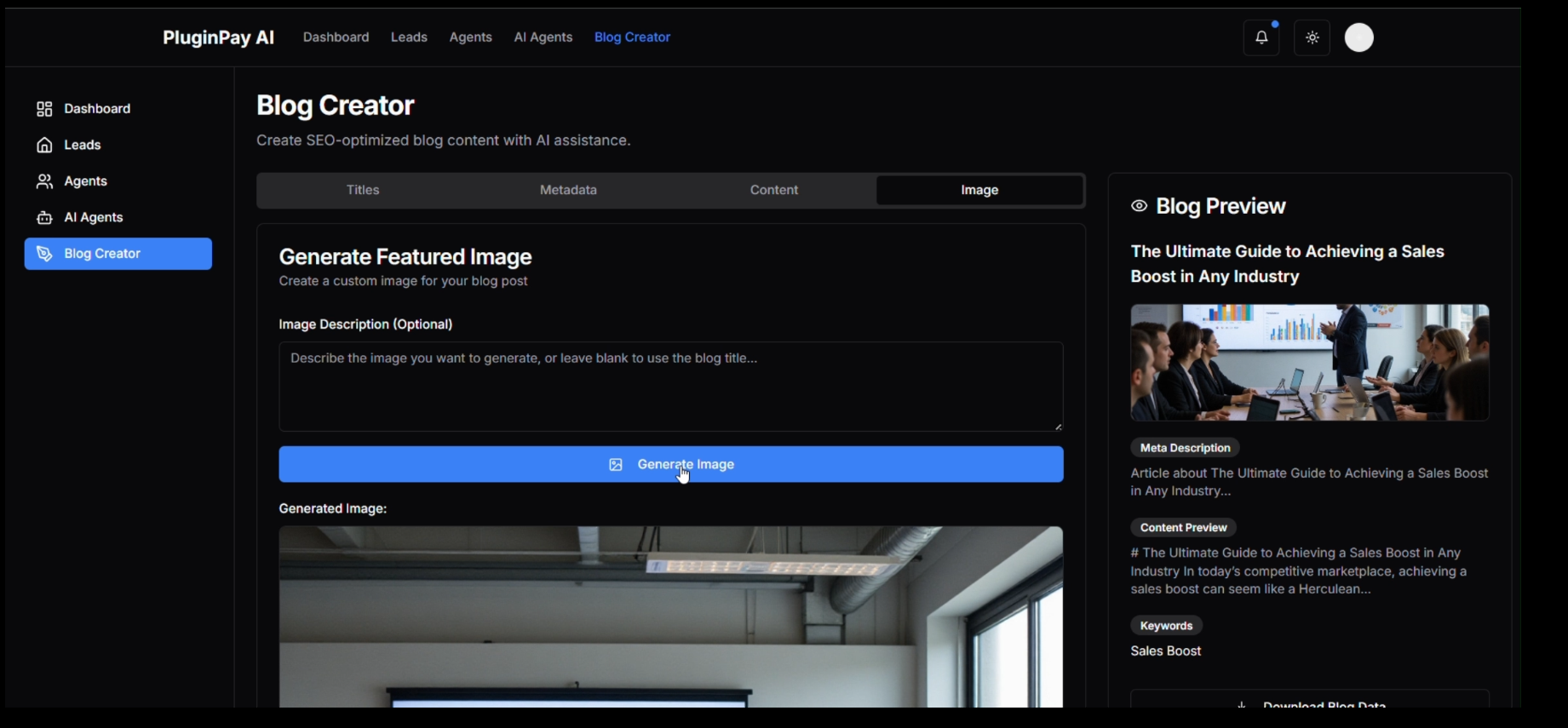This screenshot has width=1568, height=728.
Task: Click the Leads home icon in sidebar
Action: (x=44, y=145)
